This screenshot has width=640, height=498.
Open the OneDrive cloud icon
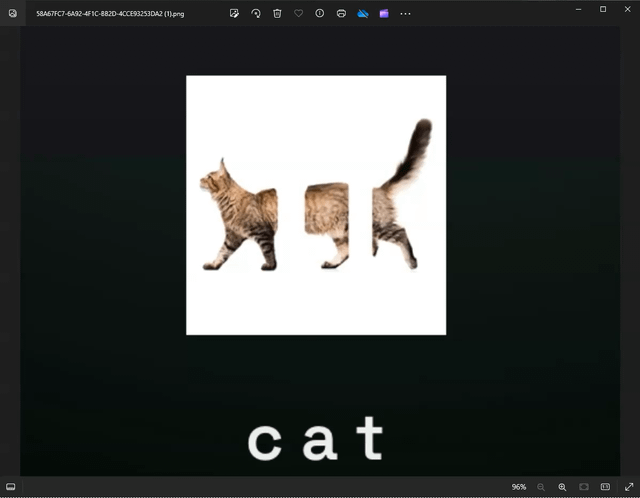click(x=363, y=14)
